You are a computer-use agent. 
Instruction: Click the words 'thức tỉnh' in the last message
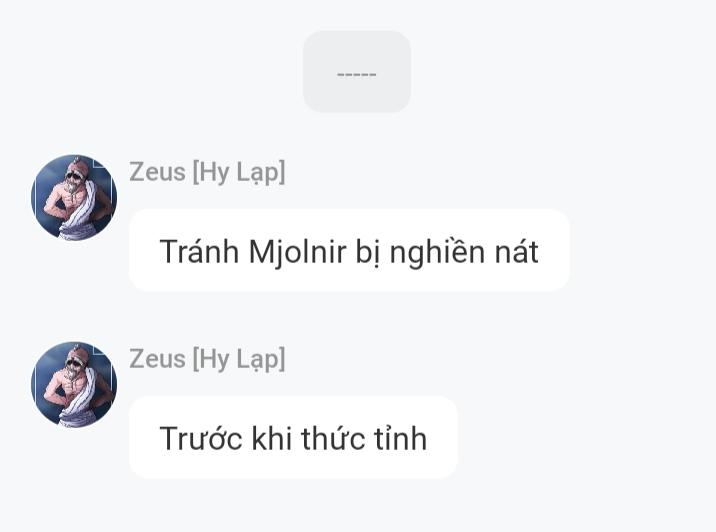pos(364,437)
